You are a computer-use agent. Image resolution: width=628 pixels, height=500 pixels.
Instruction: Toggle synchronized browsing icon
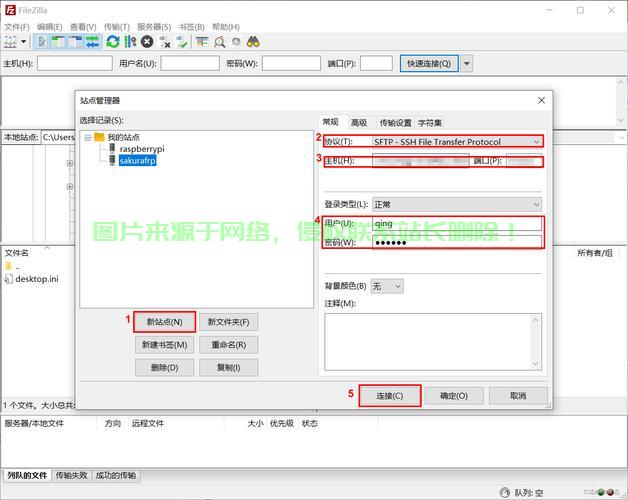click(x=236, y=42)
